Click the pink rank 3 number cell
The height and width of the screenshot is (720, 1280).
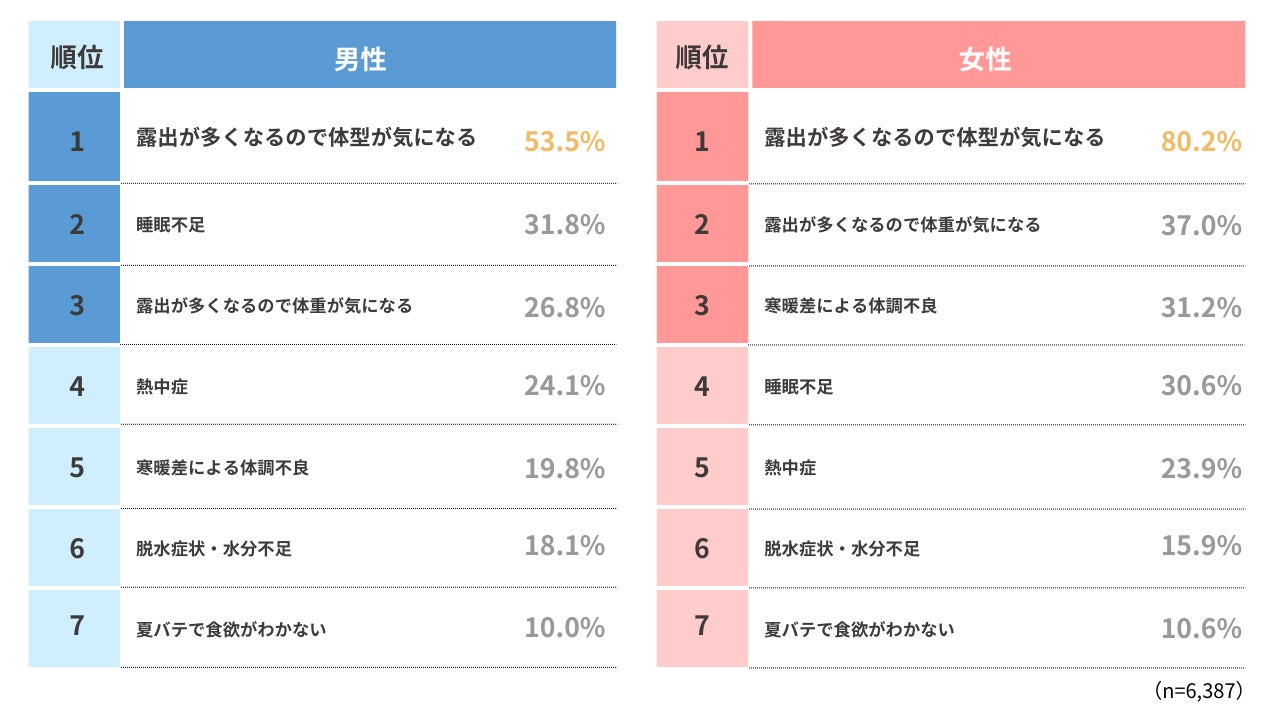tap(701, 306)
